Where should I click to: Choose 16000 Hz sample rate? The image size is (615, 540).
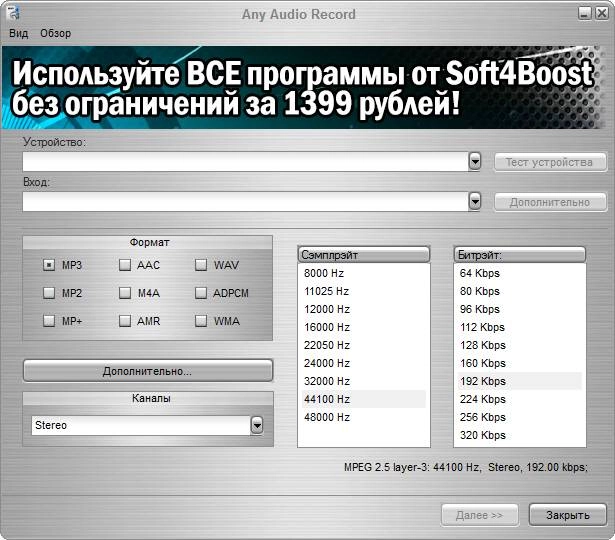(364, 327)
